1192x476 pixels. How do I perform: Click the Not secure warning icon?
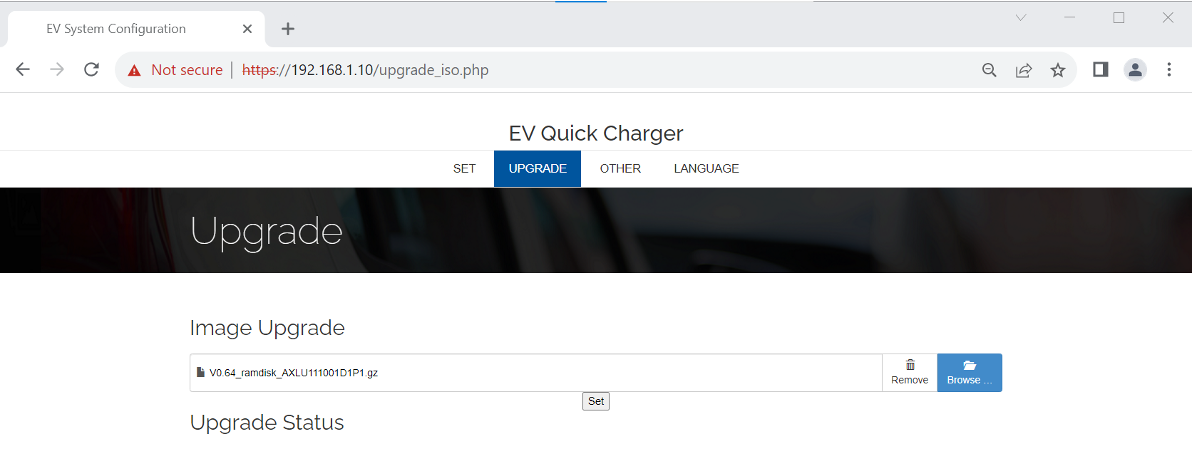pos(133,70)
